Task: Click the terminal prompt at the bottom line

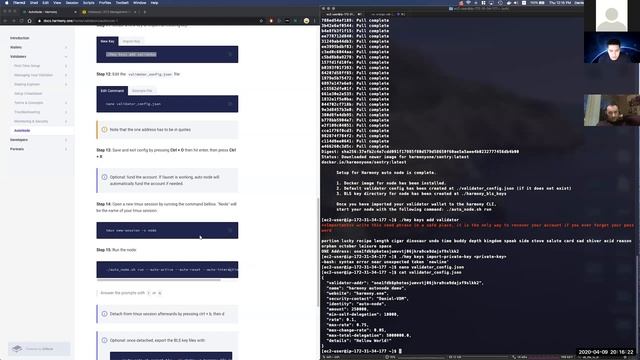Action: [361, 351]
